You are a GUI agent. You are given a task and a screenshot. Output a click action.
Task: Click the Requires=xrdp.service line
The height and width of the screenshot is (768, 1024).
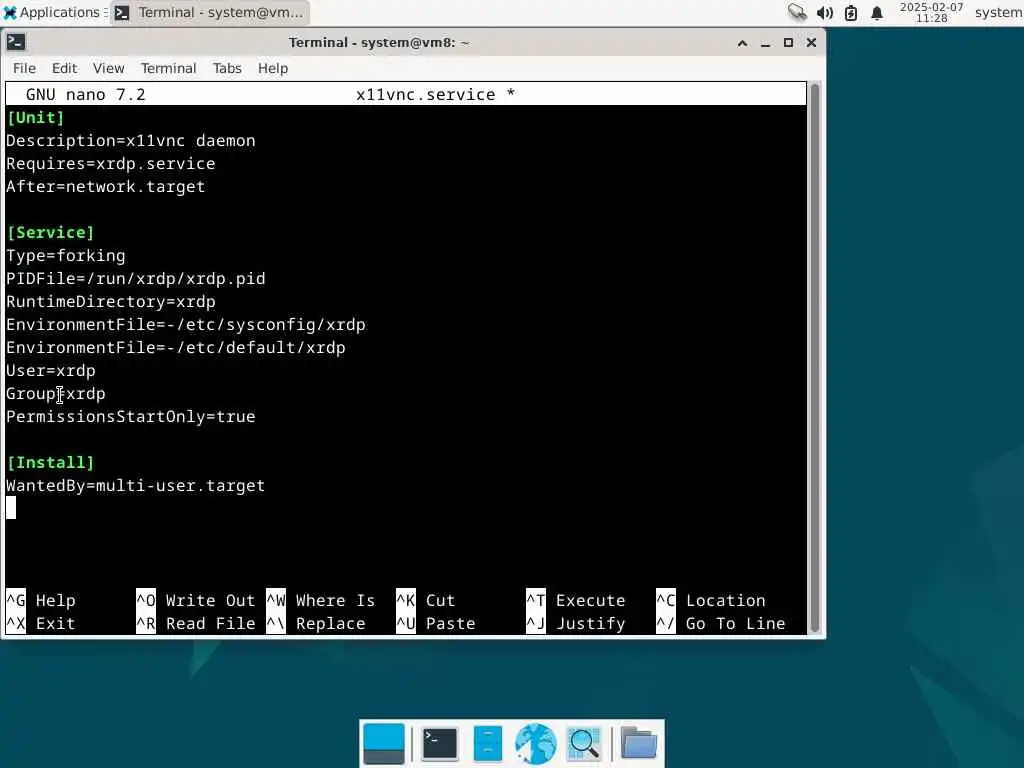[x=110, y=163]
